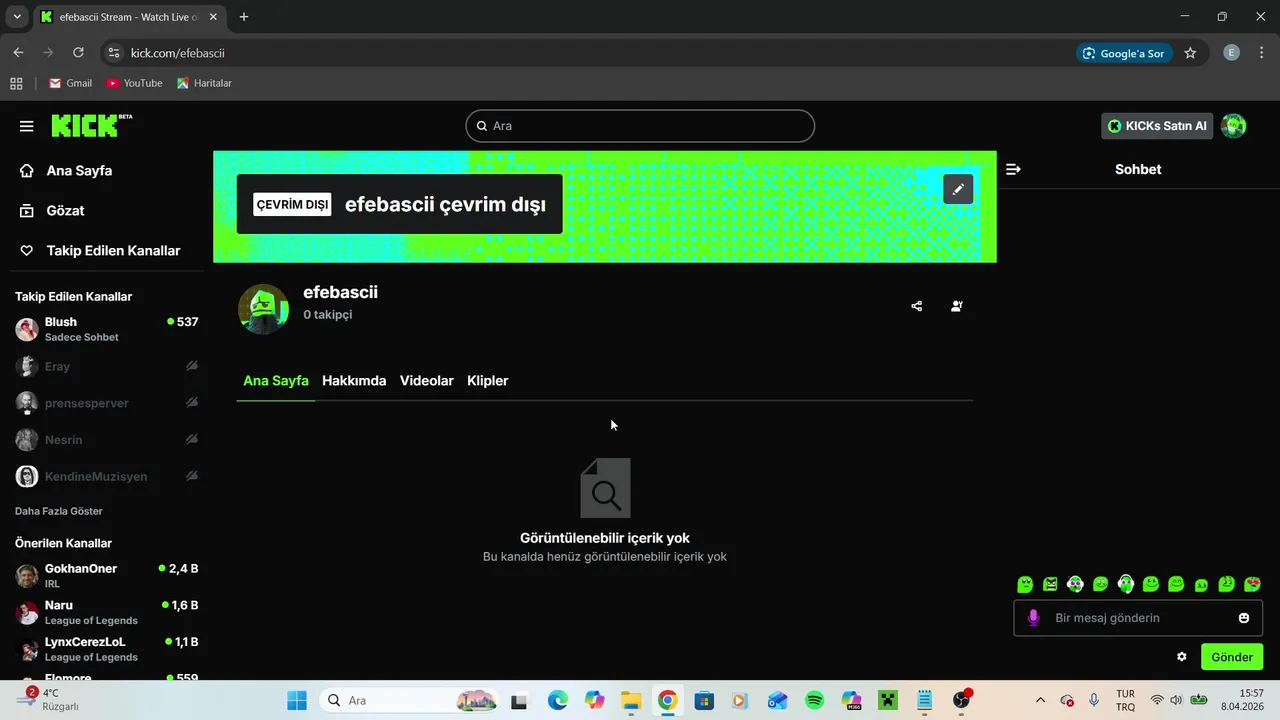The width and height of the screenshot is (1280, 720).
Task: Open TUR TRQ language switcher
Action: [x=1125, y=700]
